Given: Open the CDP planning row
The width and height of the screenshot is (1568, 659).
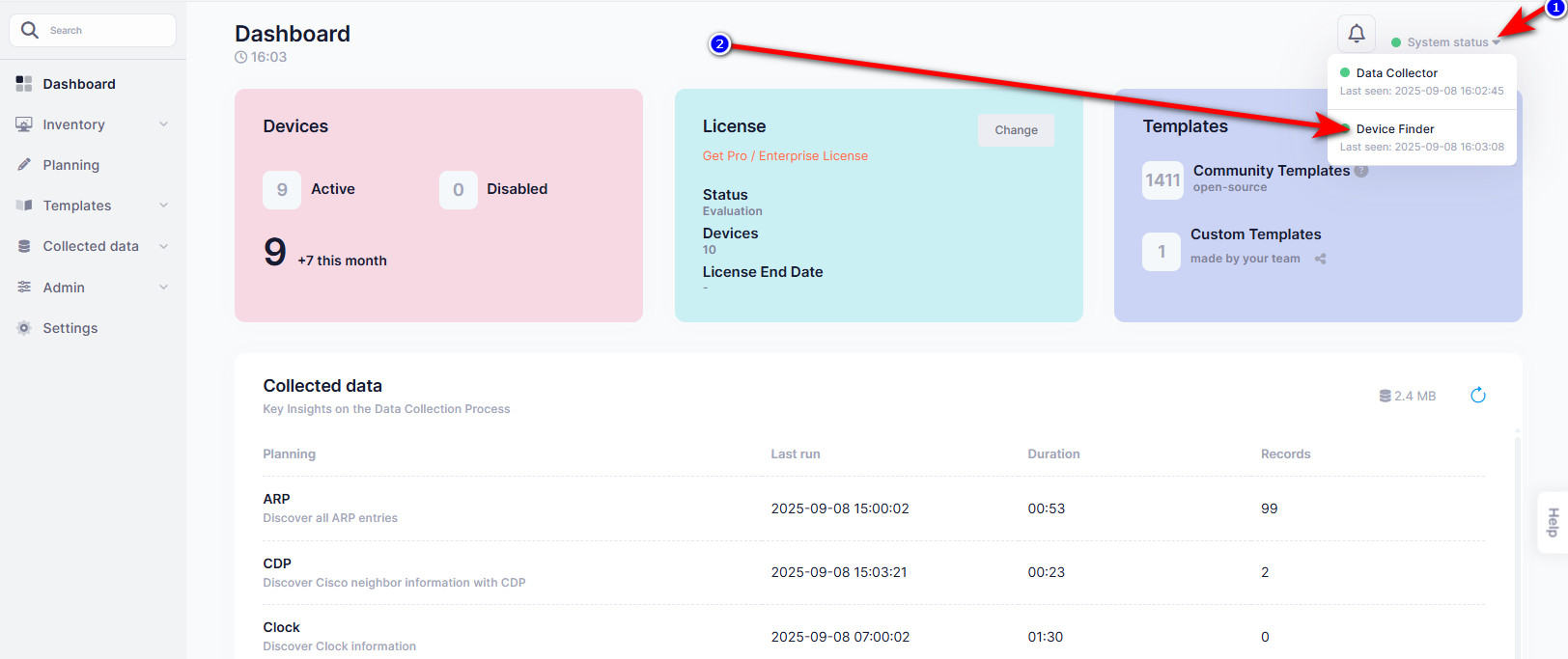Looking at the screenshot, I should click(x=874, y=573).
